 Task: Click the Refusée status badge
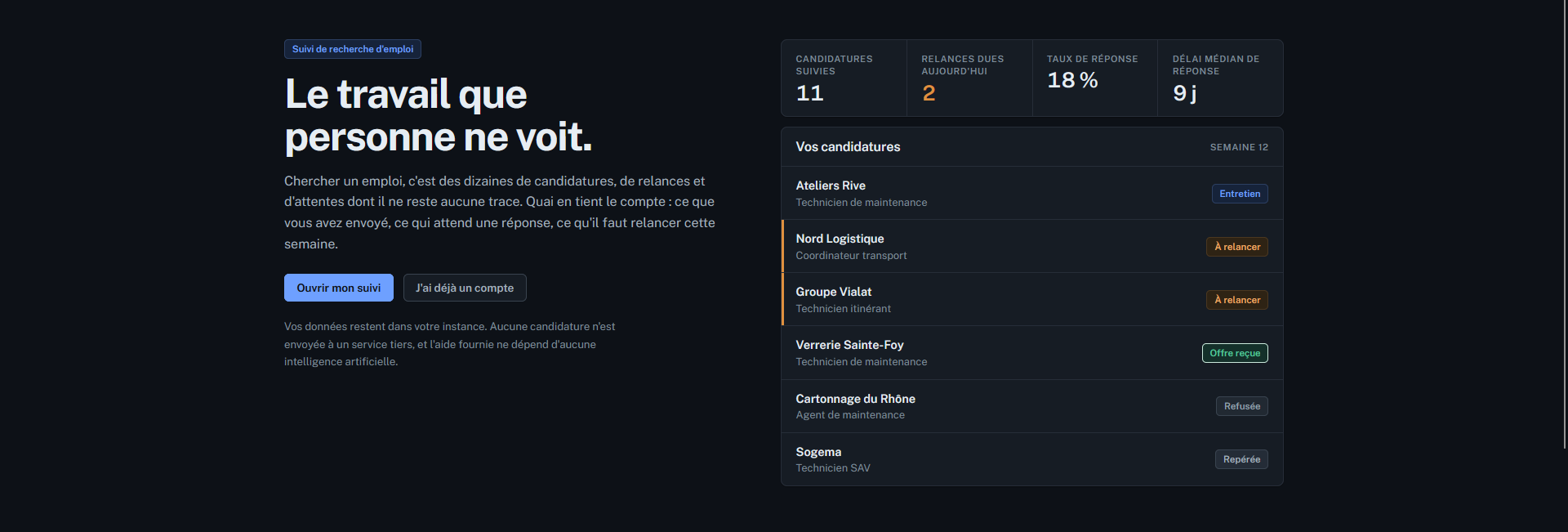tap(1242, 406)
